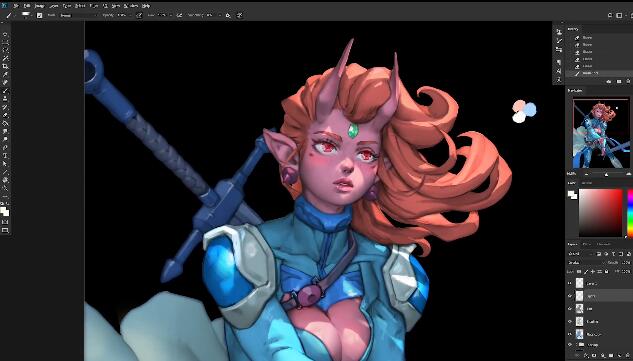
Task: Click the screen mode icon at toolbar bottom
Action: 5,230
